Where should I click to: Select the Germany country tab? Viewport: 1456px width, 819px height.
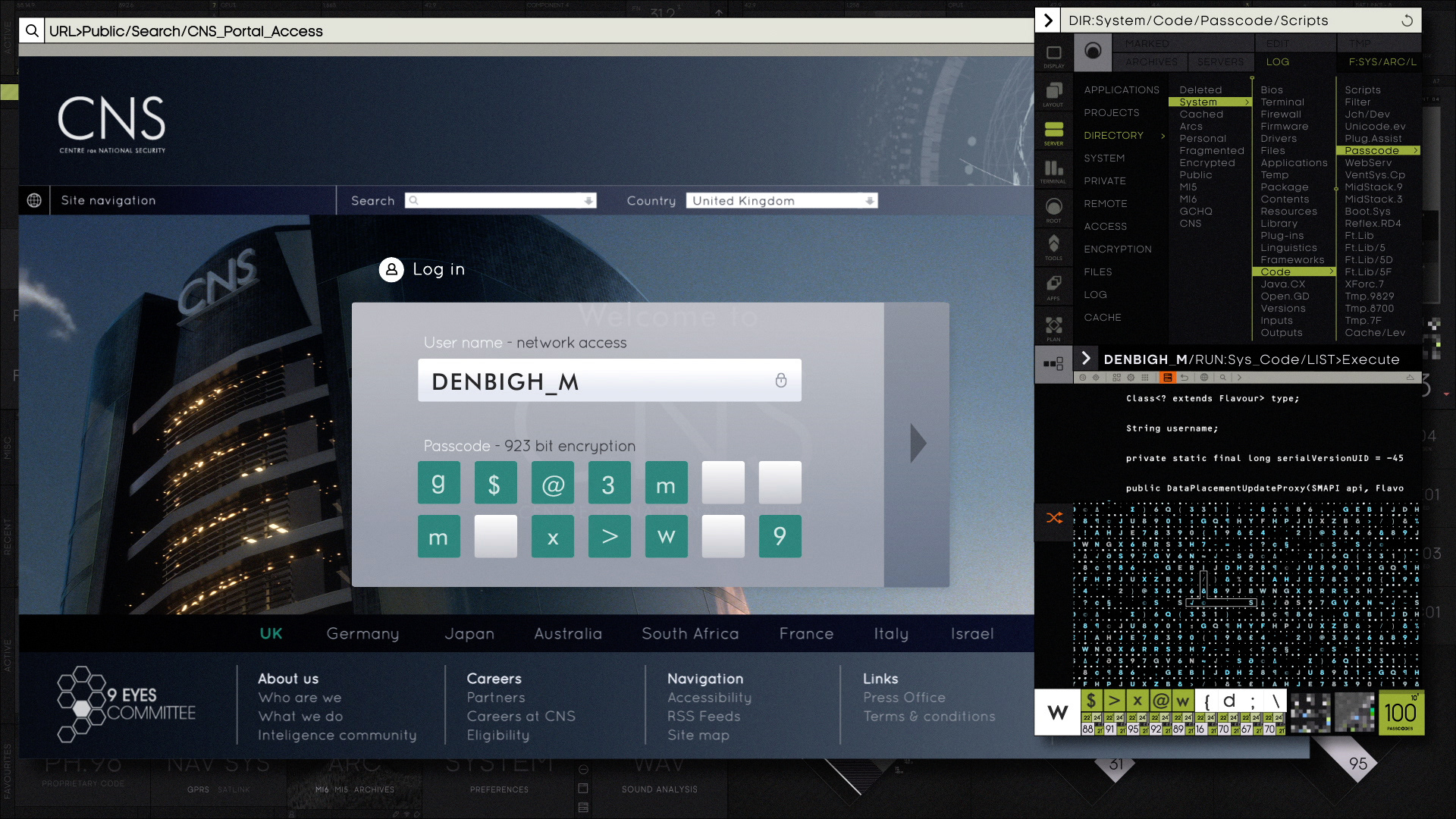coord(362,634)
